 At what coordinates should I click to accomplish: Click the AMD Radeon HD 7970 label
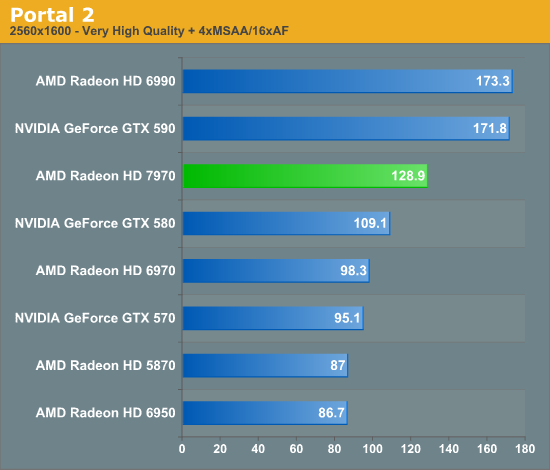point(105,176)
